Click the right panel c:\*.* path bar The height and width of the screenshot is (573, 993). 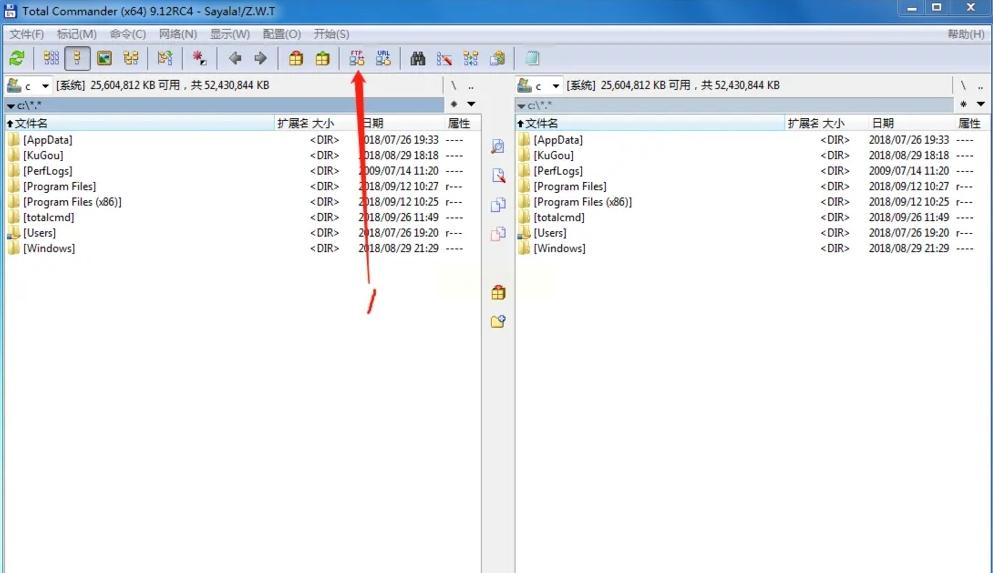click(735, 105)
